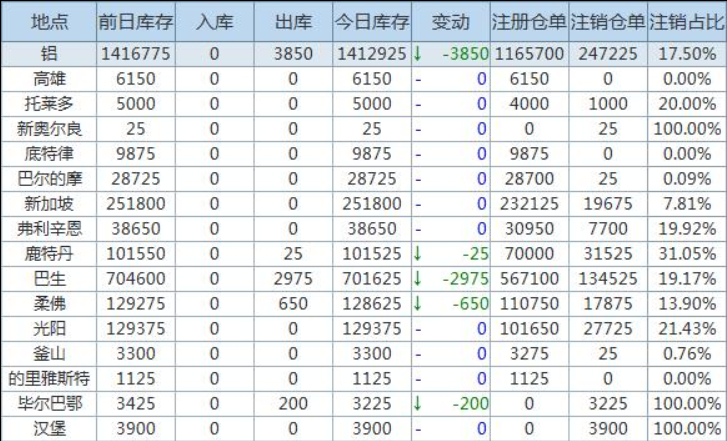
Task: Click 光阳 registered warrant value 101650
Action: [529, 328]
